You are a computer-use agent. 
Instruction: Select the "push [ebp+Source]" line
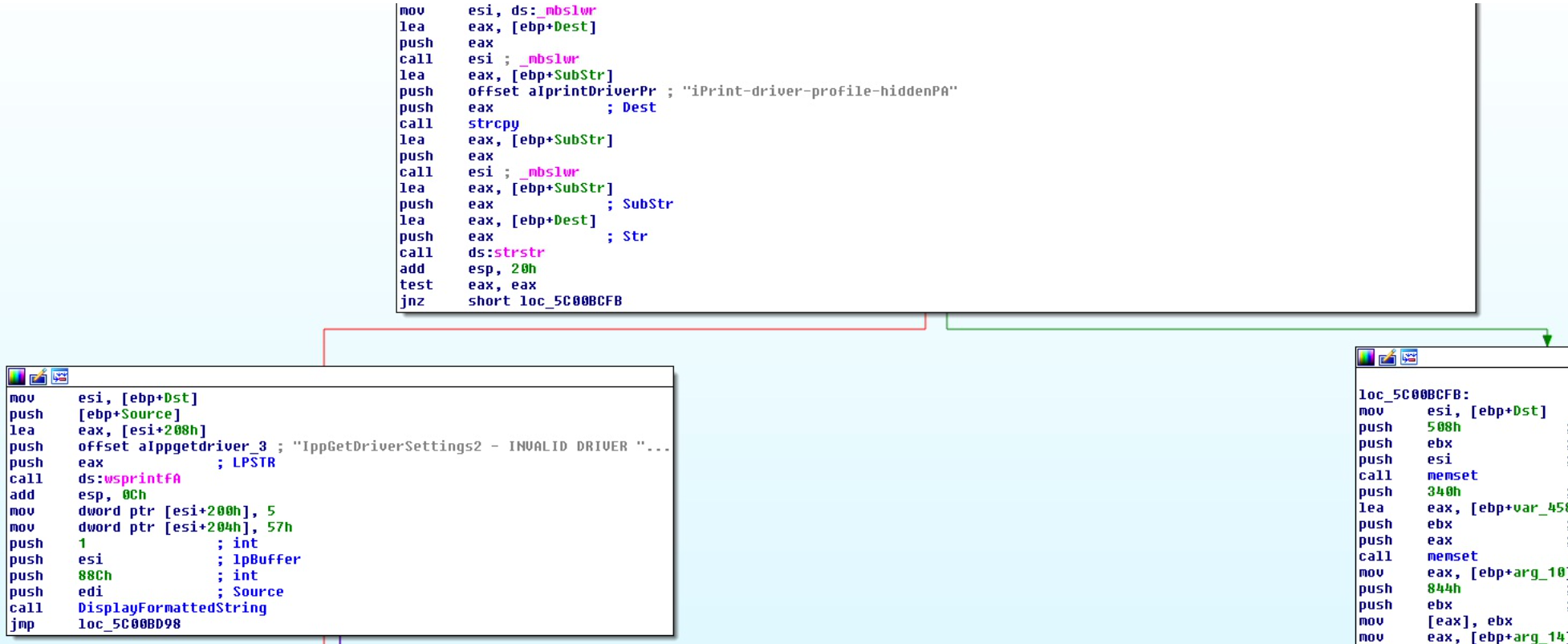[95, 414]
